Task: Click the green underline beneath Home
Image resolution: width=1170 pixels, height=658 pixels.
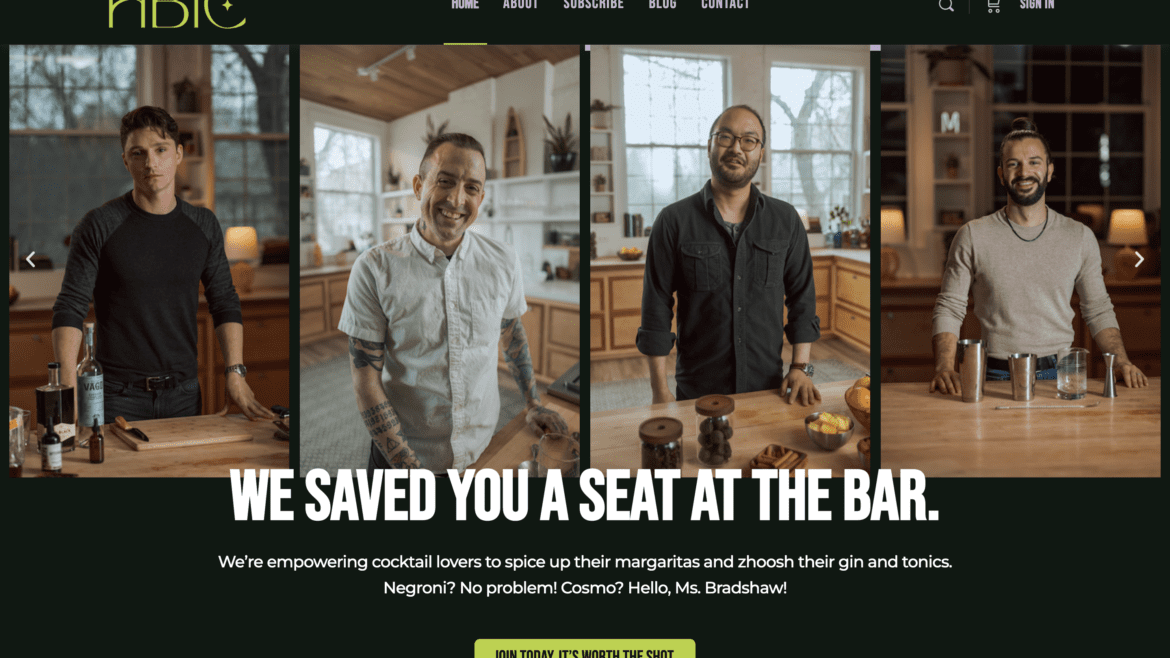Action: (465, 43)
